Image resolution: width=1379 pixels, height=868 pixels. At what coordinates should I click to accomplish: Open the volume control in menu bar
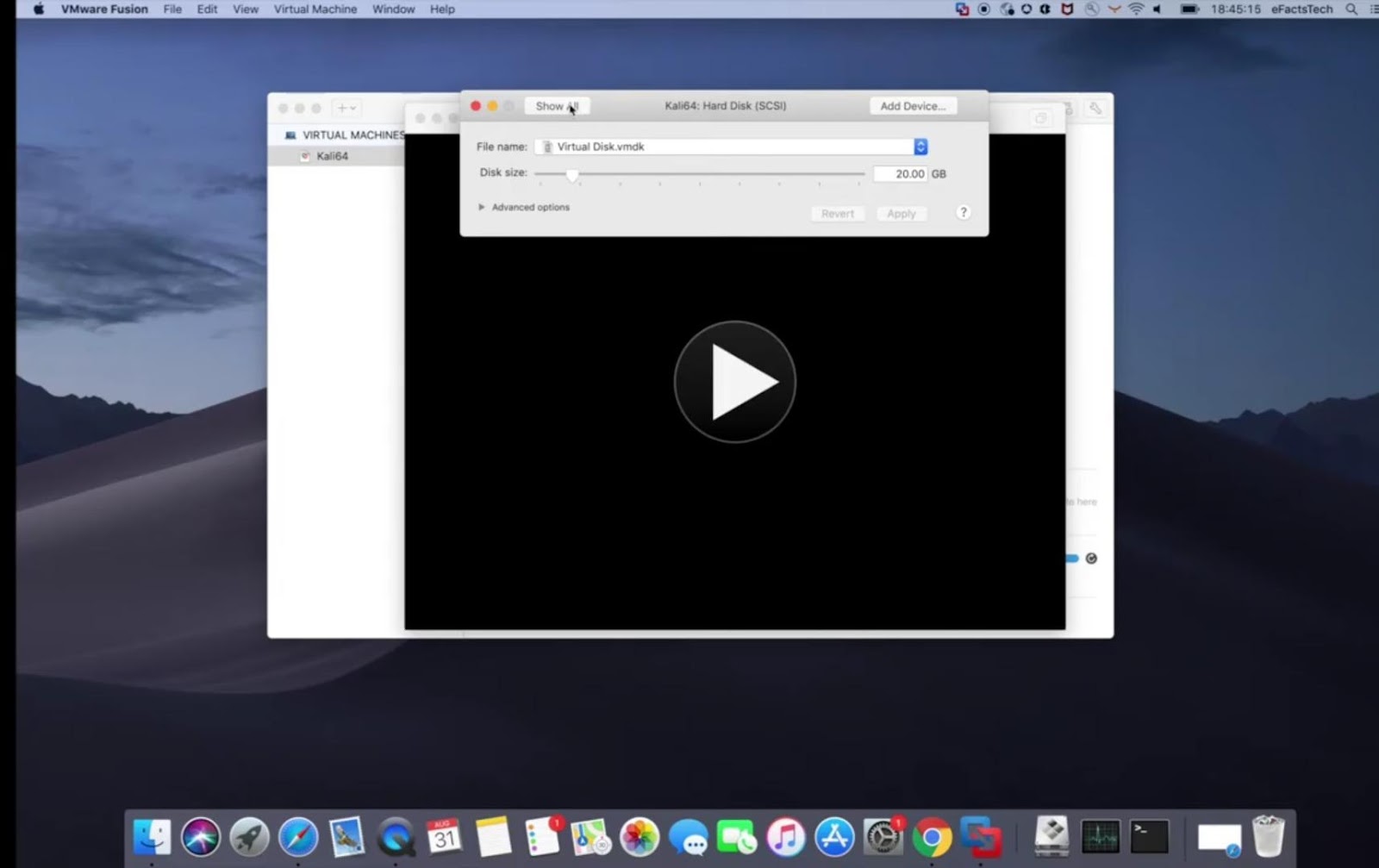[x=1157, y=9]
